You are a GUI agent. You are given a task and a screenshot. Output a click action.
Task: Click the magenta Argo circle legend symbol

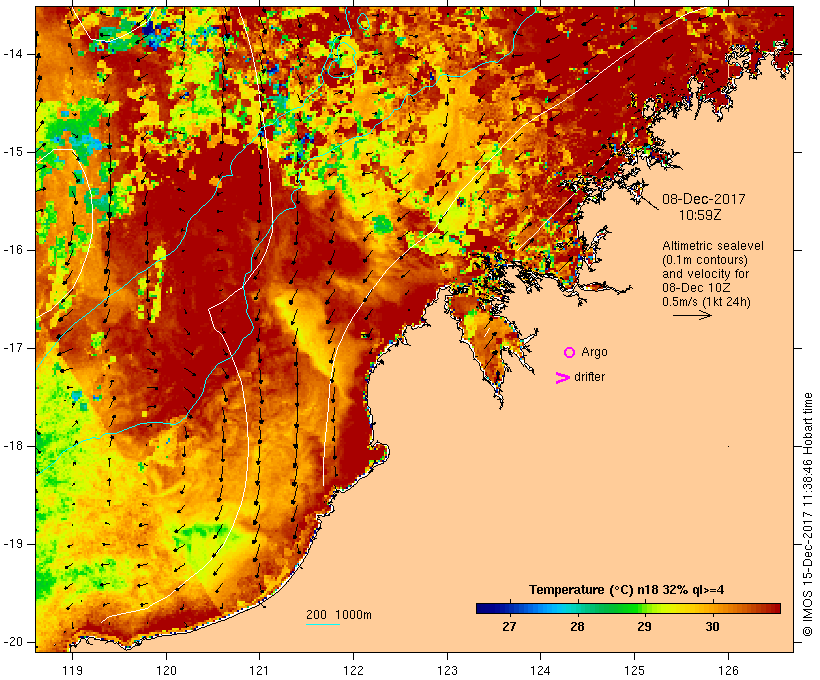click(x=570, y=353)
